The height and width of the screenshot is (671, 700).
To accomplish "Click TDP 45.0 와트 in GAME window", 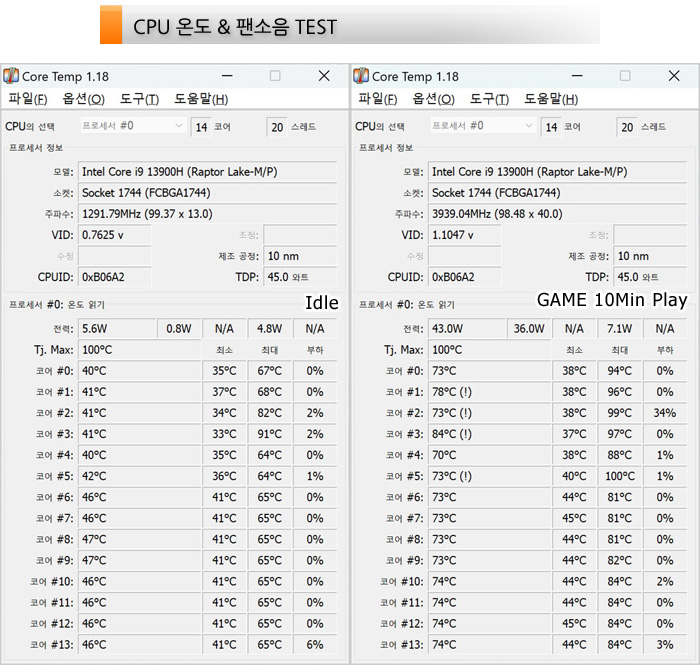I will click(x=650, y=277).
